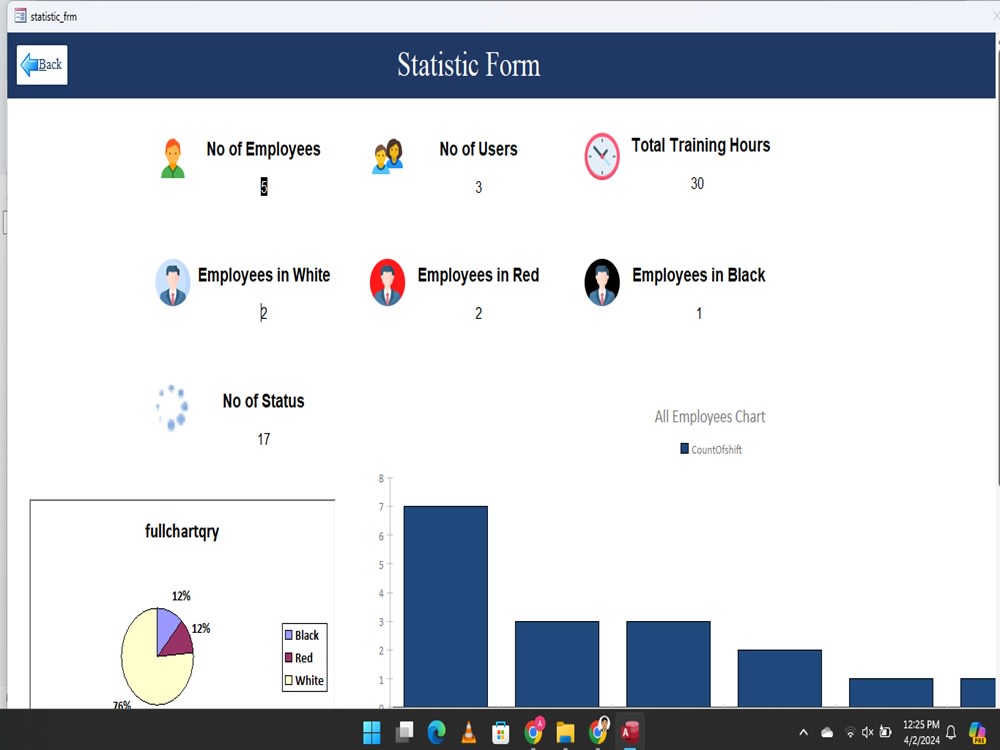Open the Windows Start menu

(372, 733)
